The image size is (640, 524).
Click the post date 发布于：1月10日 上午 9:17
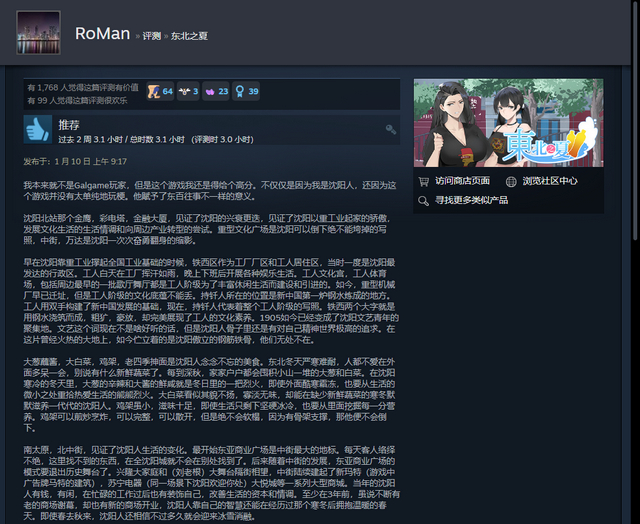(x=75, y=162)
